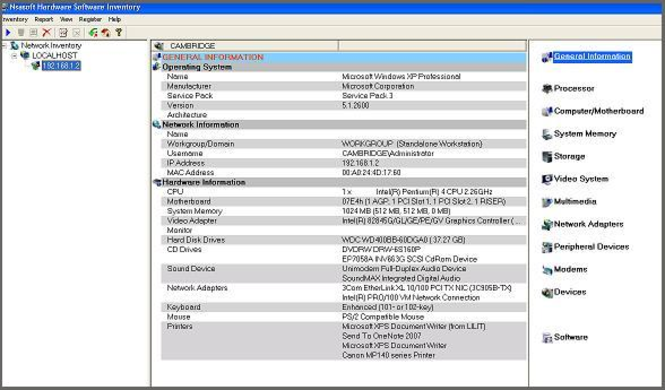
Task: Click the green arrow toolbar icon
Action: click(x=93, y=32)
